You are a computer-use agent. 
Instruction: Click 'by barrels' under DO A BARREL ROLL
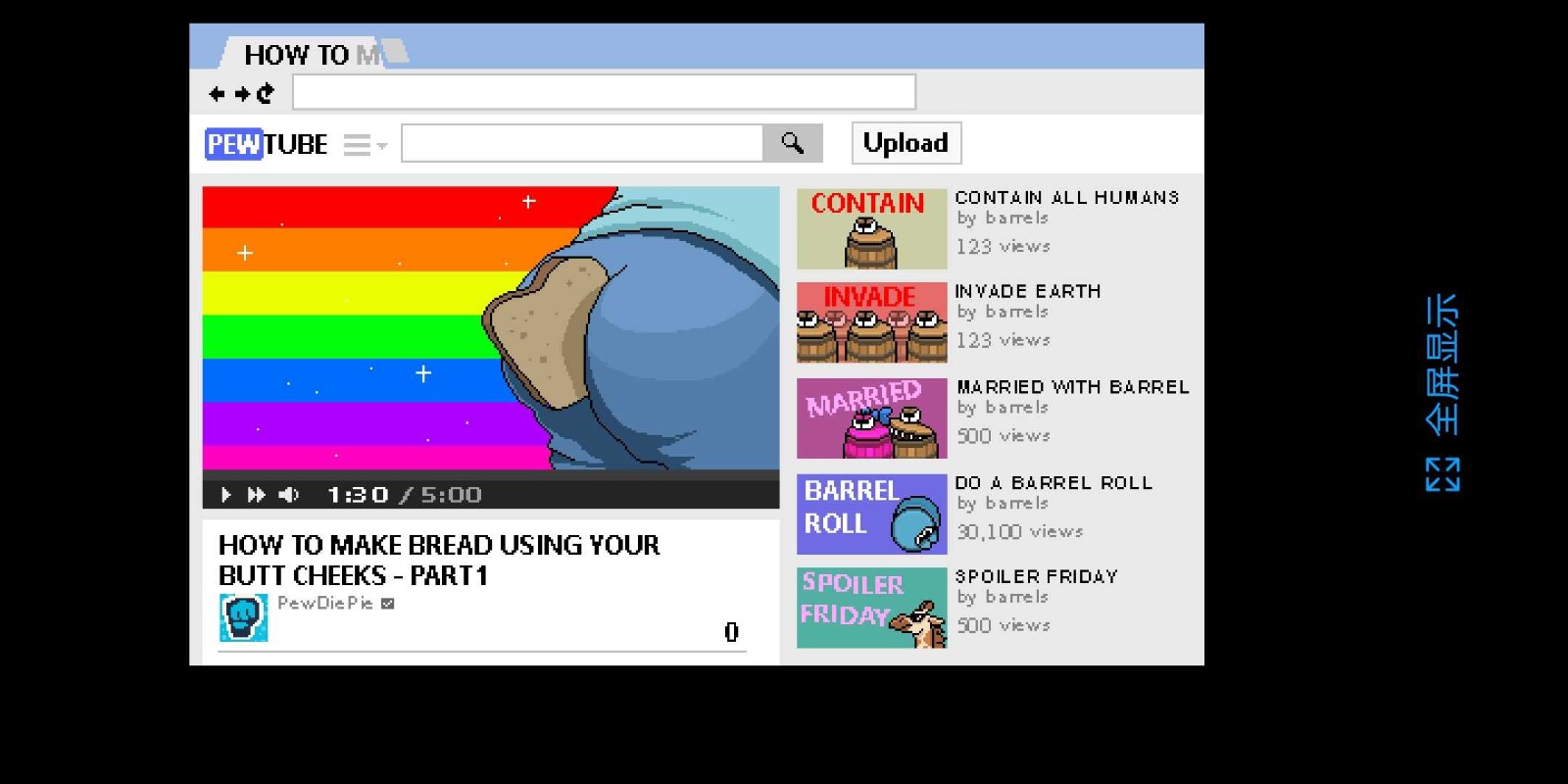click(x=1003, y=504)
